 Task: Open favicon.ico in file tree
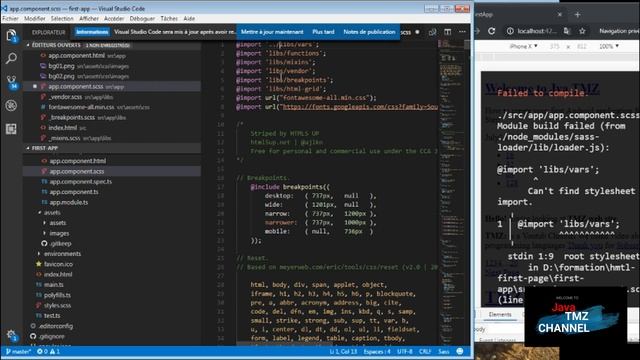point(58,264)
